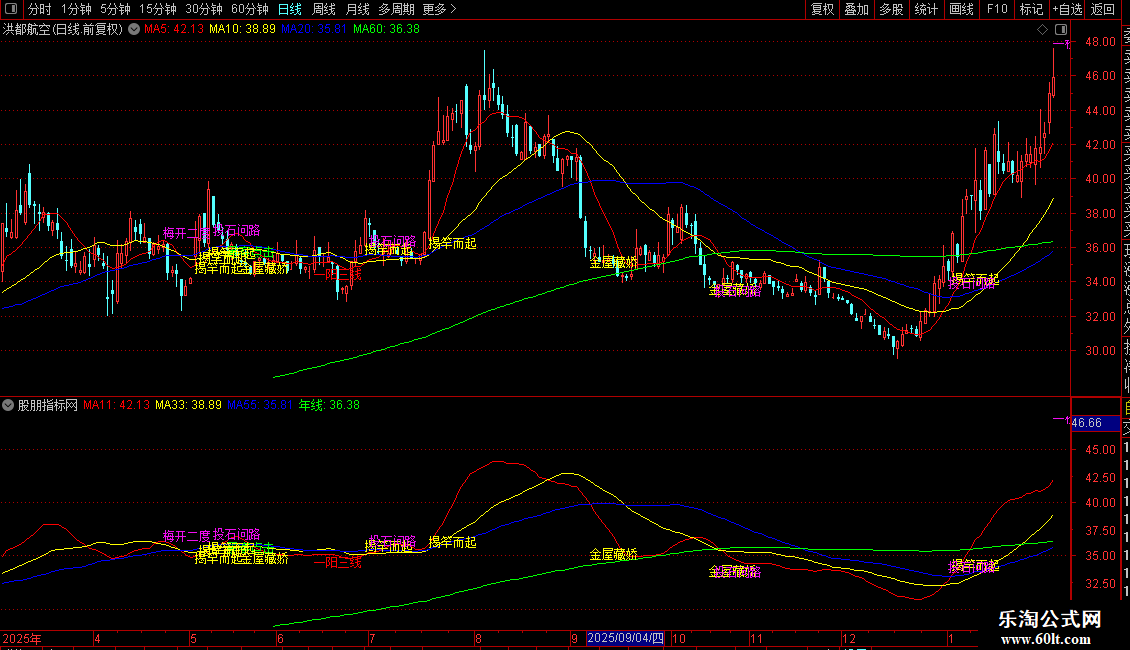Image resolution: width=1130 pixels, height=650 pixels.
Task: Expand the 更多 period options
Action: (x=439, y=9)
